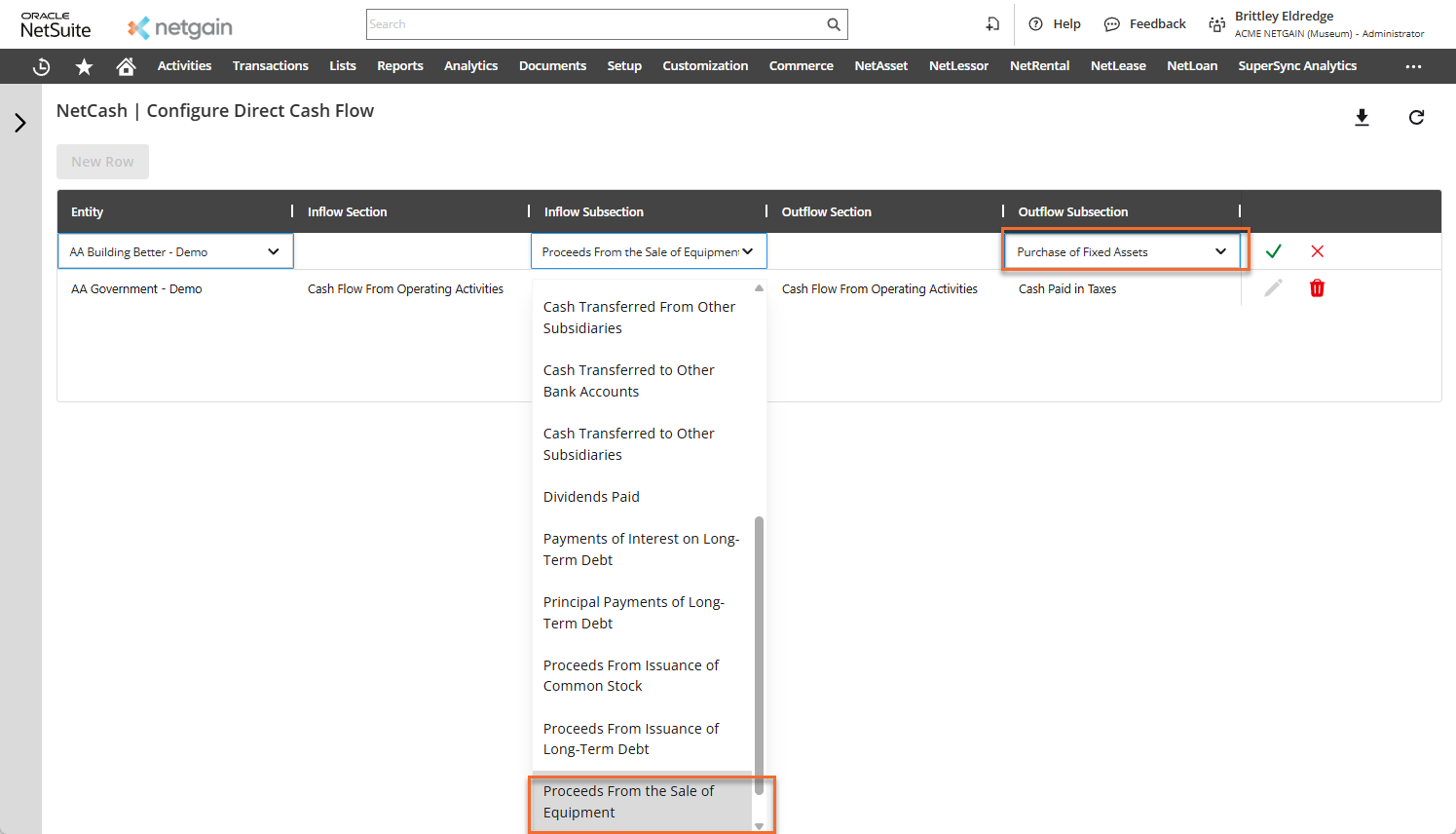Viewport: 1456px width, 834px height.
Task: Select Dividends Paid from the list
Action: tap(591, 497)
